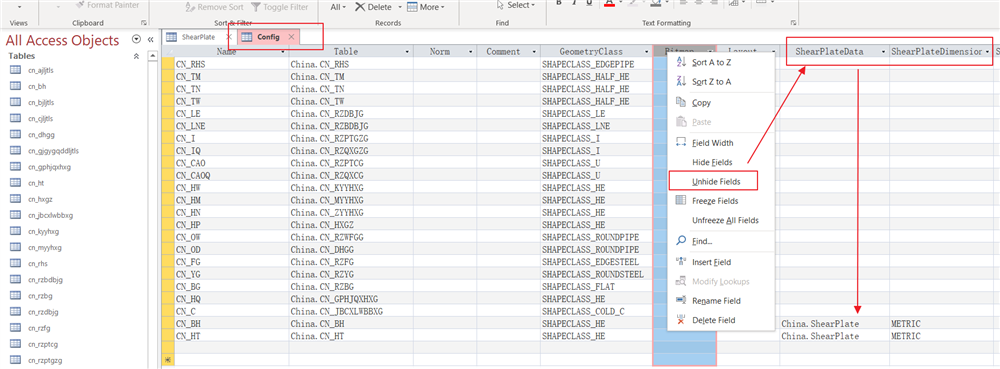1000x369 pixels.
Task: Open Clipboard group dialog launcher
Action: [143, 23]
